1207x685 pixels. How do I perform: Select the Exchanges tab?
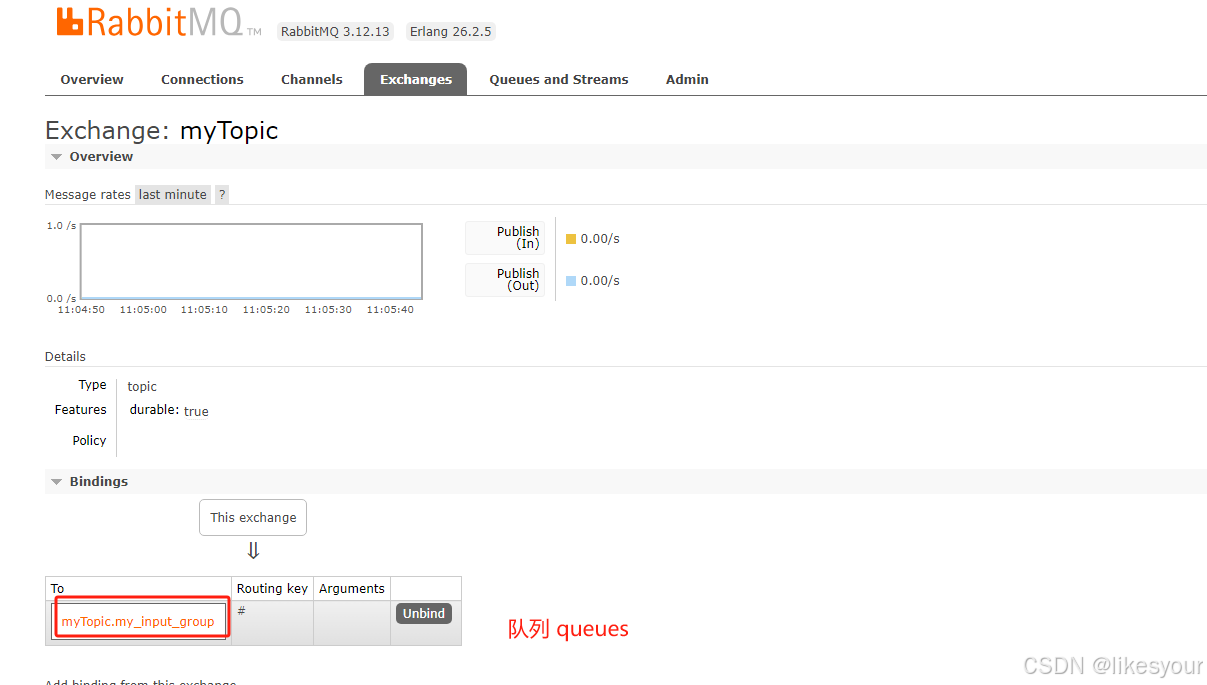(415, 79)
